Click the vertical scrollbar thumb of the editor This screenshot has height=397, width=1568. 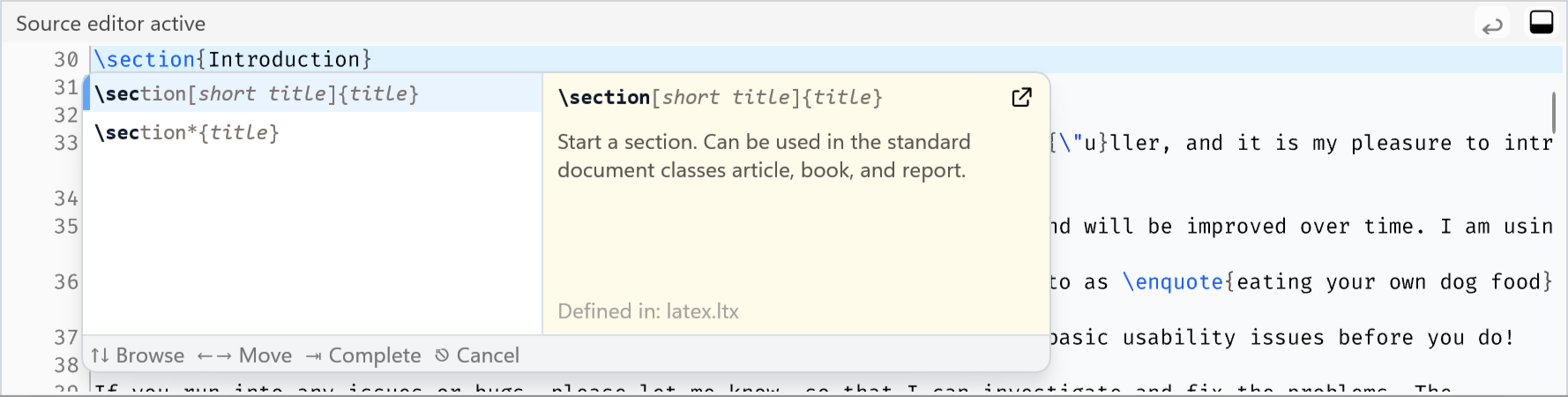(x=1553, y=111)
